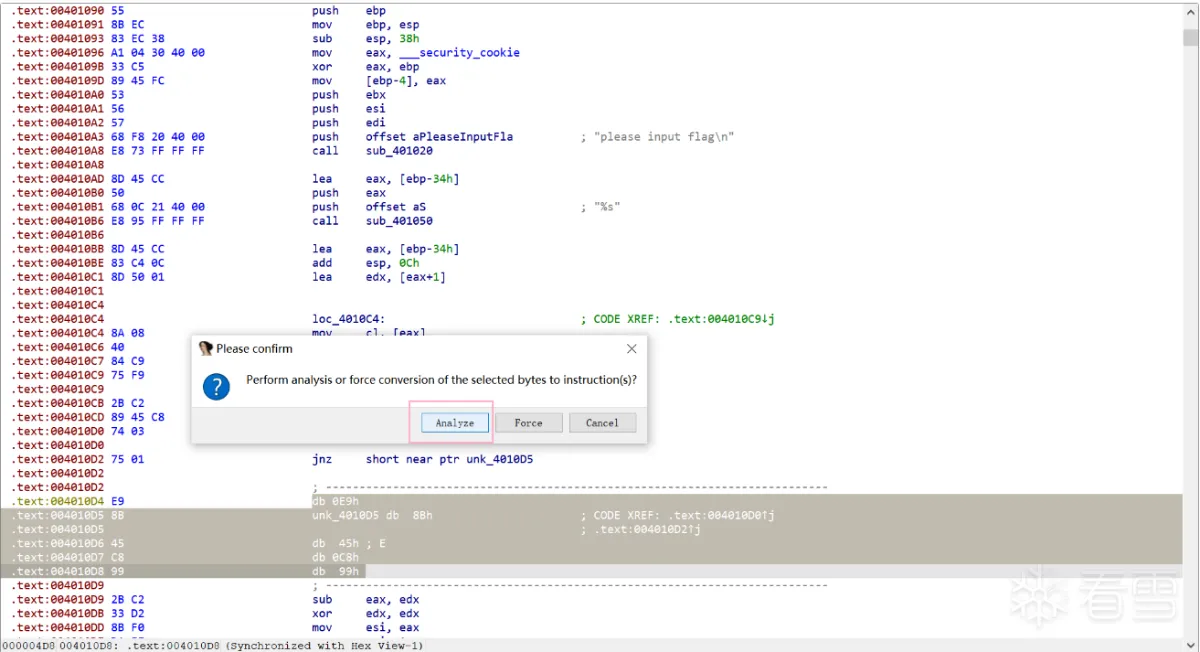Click the vertical scrollbar thumb of the disassembly
The height and width of the screenshot is (652, 1200).
click(1190, 38)
